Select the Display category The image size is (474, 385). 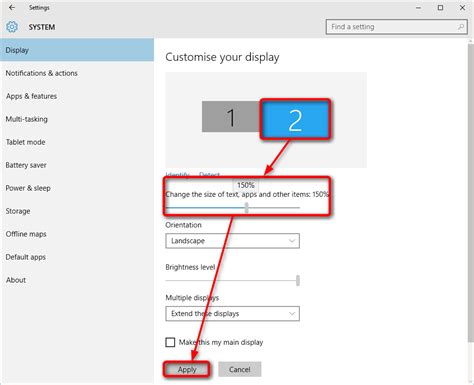pyautogui.click(x=77, y=50)
